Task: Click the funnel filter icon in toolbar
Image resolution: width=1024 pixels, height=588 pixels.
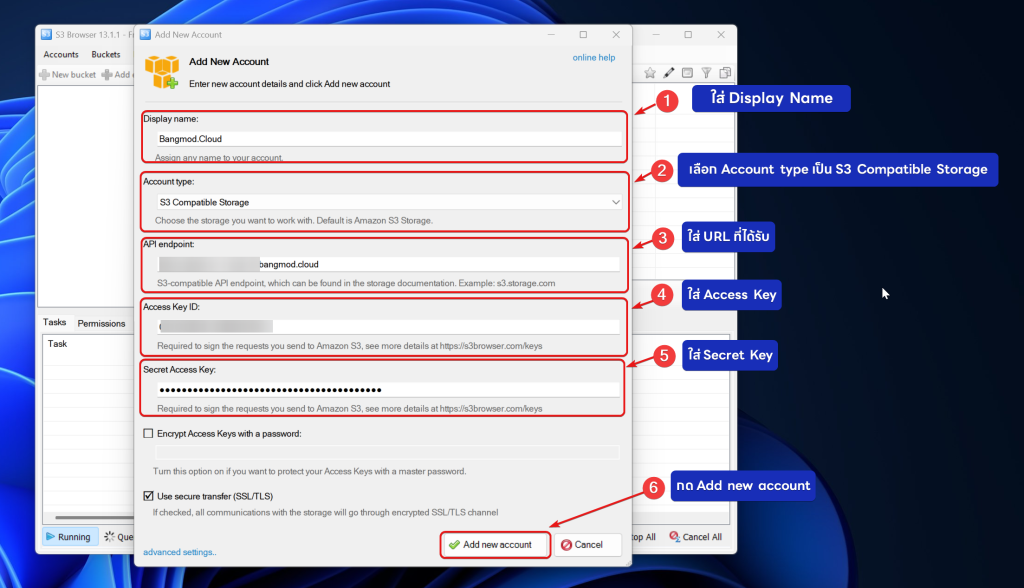Action: point(706,73)
